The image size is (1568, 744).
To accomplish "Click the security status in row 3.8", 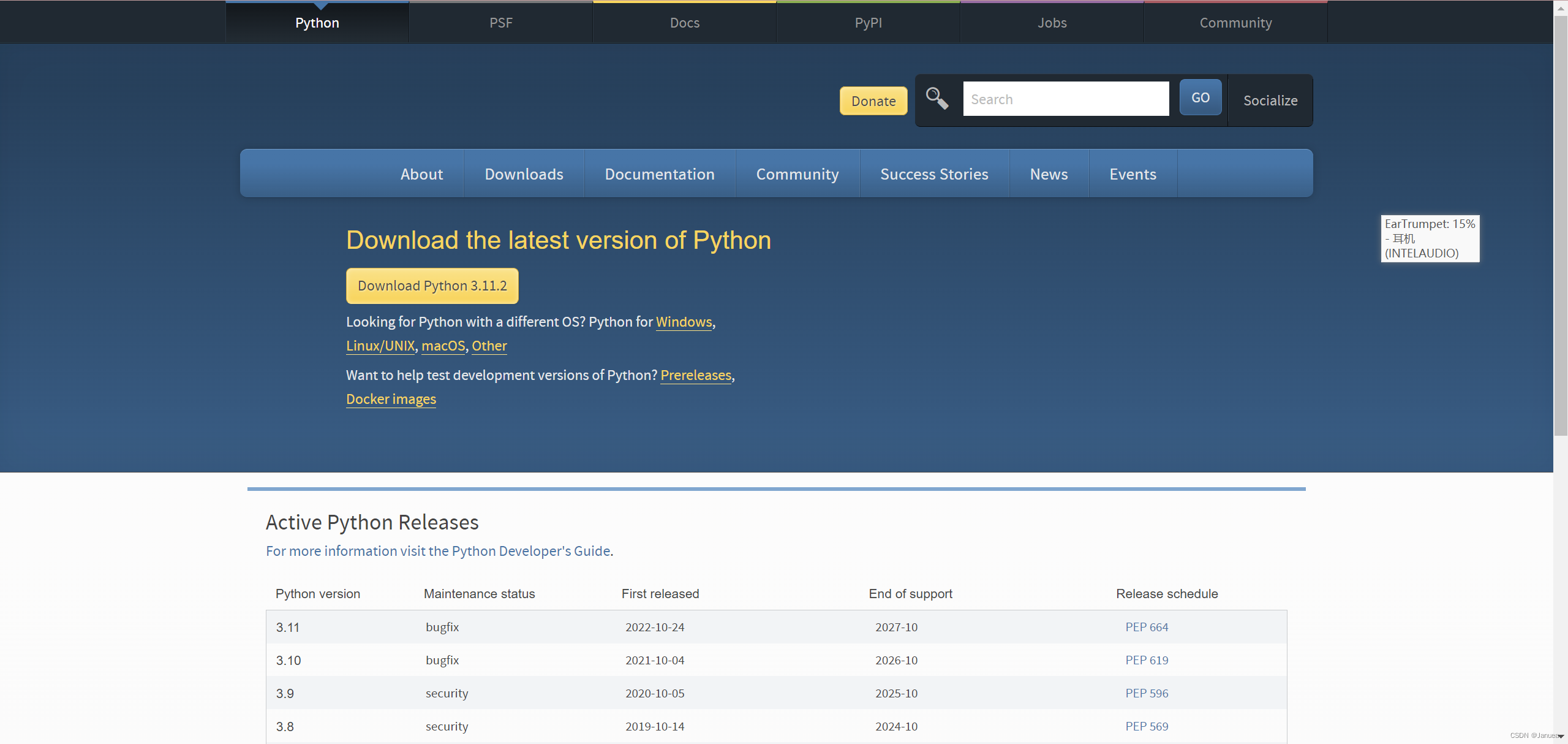I will tap(447, 726).
